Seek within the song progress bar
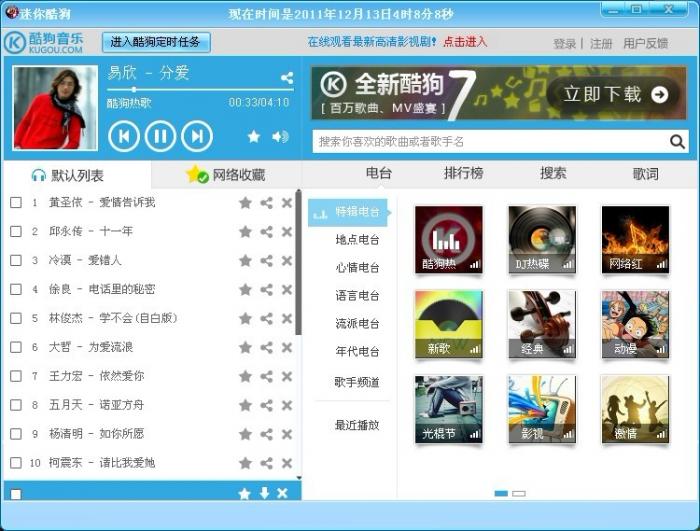Screen dimensions: 700x531 [x=200, y=90]
